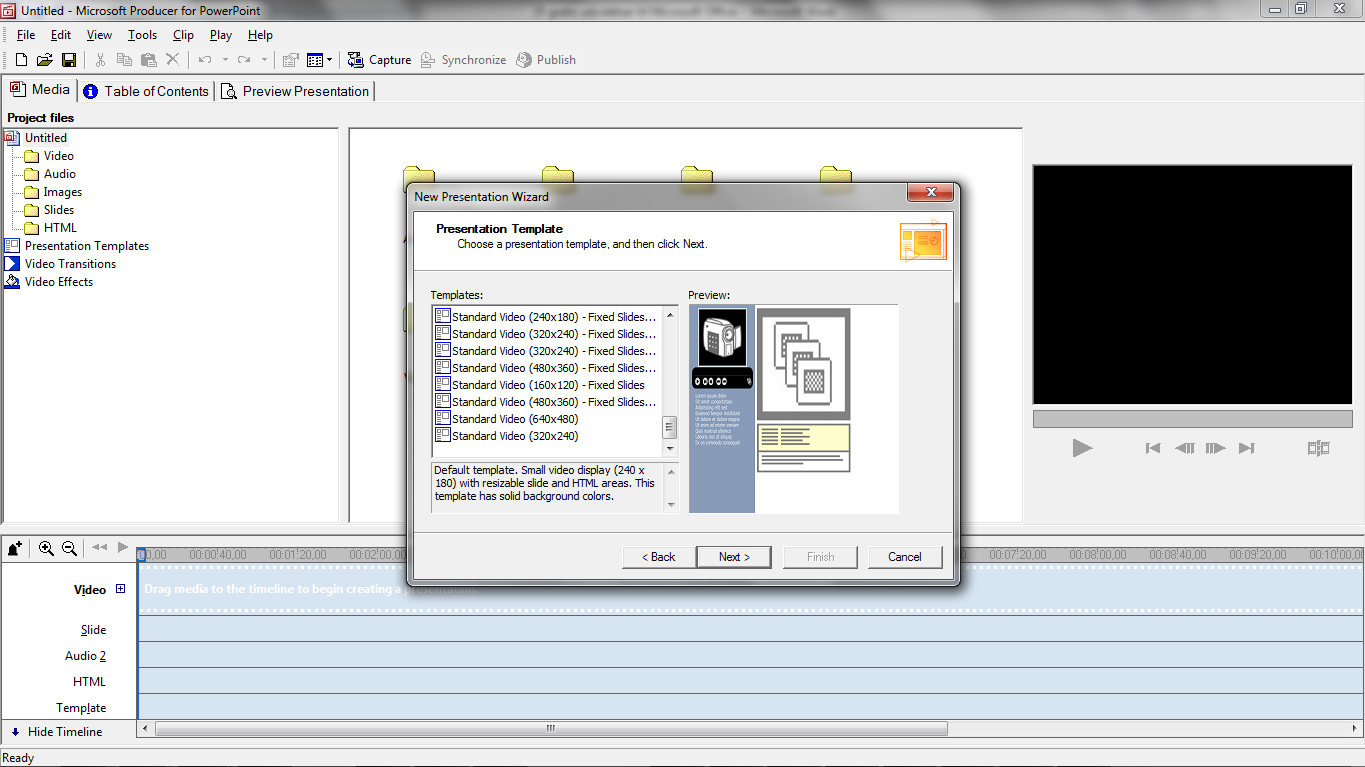This screenshot has width=1365, height=767.
Task: Click the split clip icon under the monitor
Action: point(1317,448)
